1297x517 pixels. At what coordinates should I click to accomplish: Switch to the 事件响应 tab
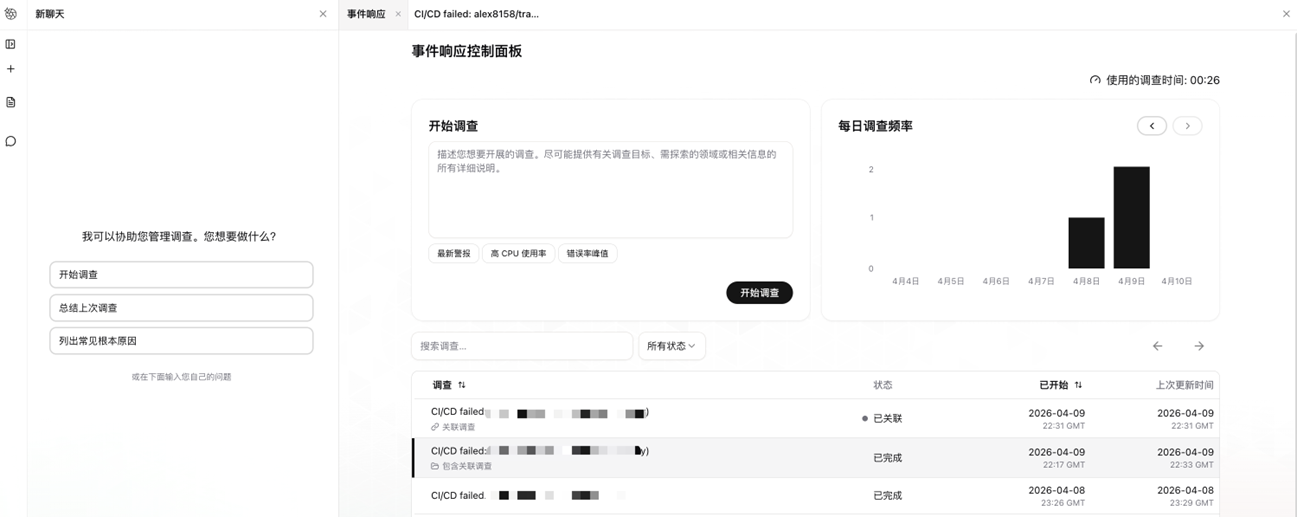(x=366, y=14)
